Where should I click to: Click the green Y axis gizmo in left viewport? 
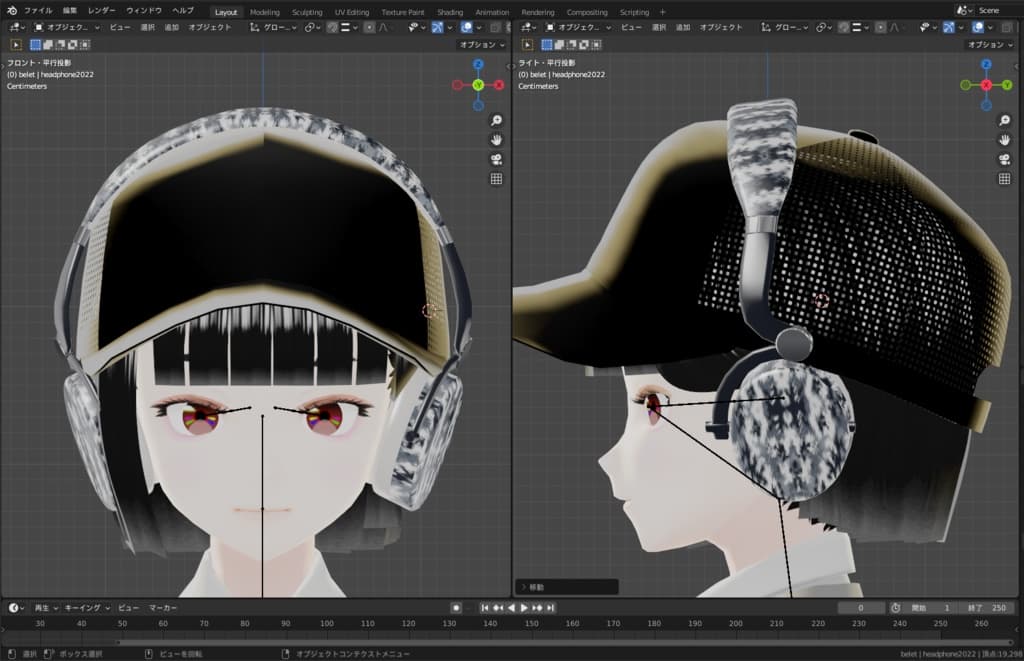coord(478,85)
